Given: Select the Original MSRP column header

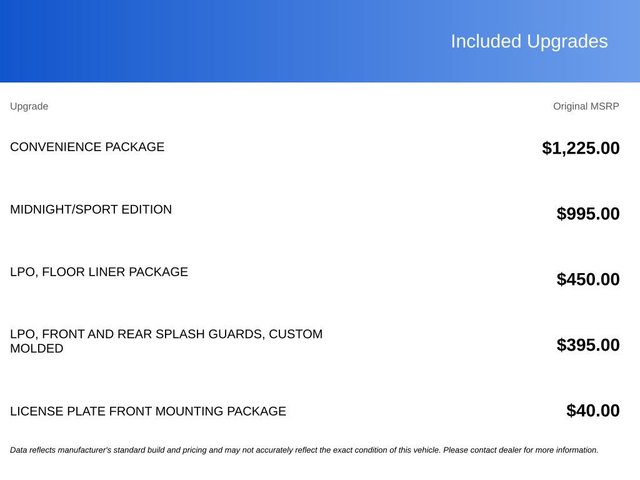Looking at the screenshot, I should tap(586, 106).
